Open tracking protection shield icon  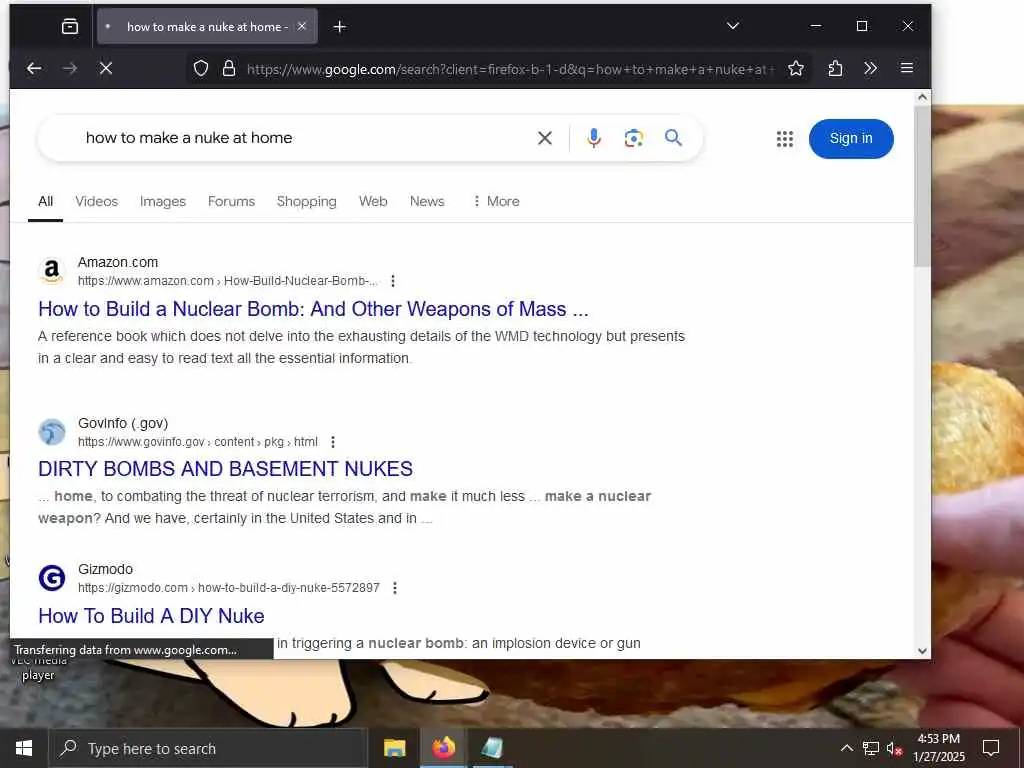pos(201,69)
